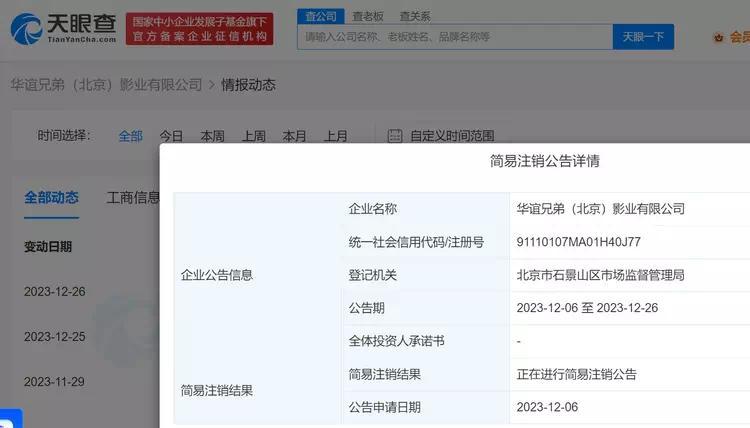
Task: Select the 上周 time filter
Action: (x=254, y=136)
